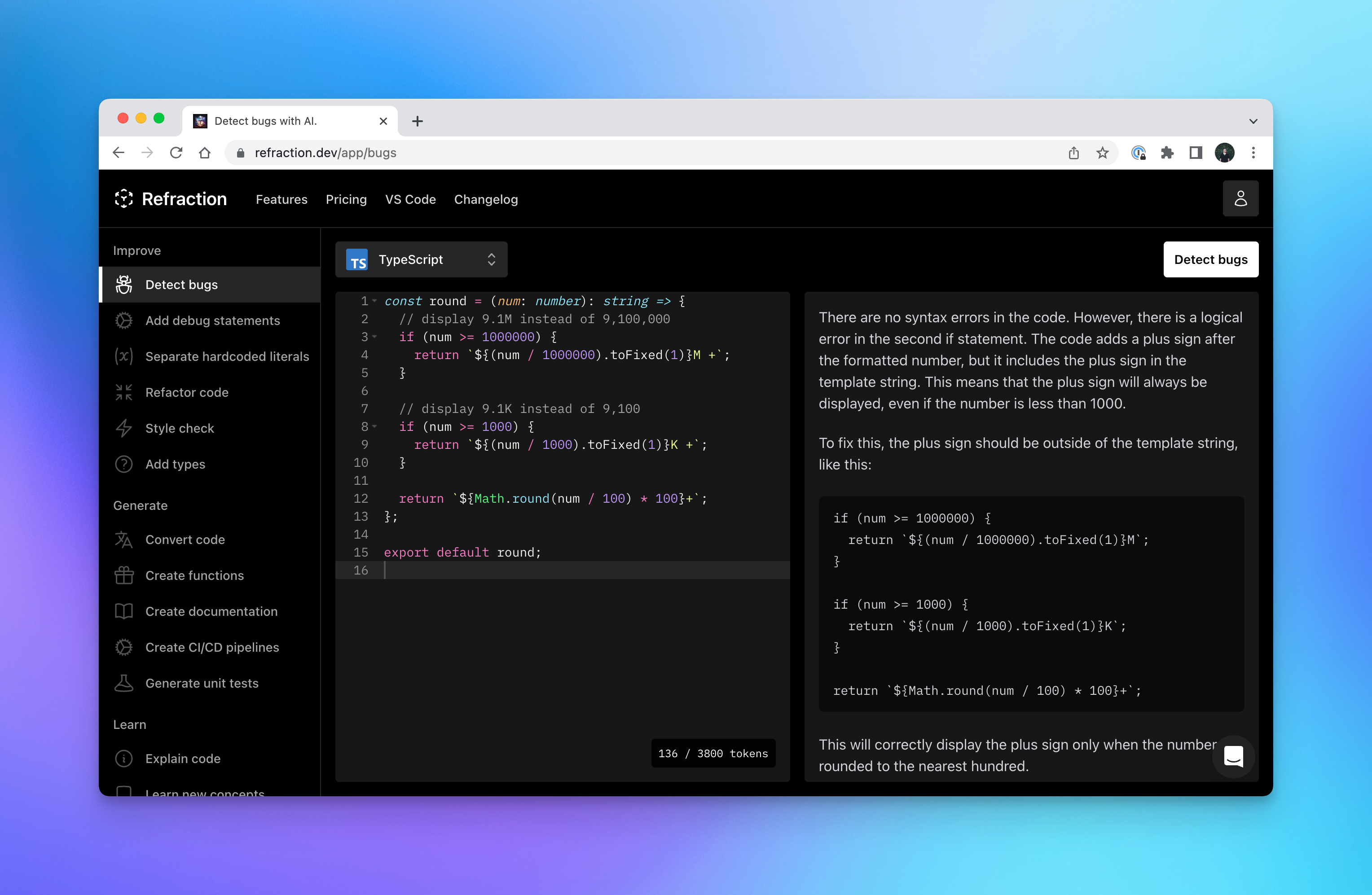Screen dimensions: 1372x895
Task: Select Add debug statements in sidebar
Action: [210, 320]
